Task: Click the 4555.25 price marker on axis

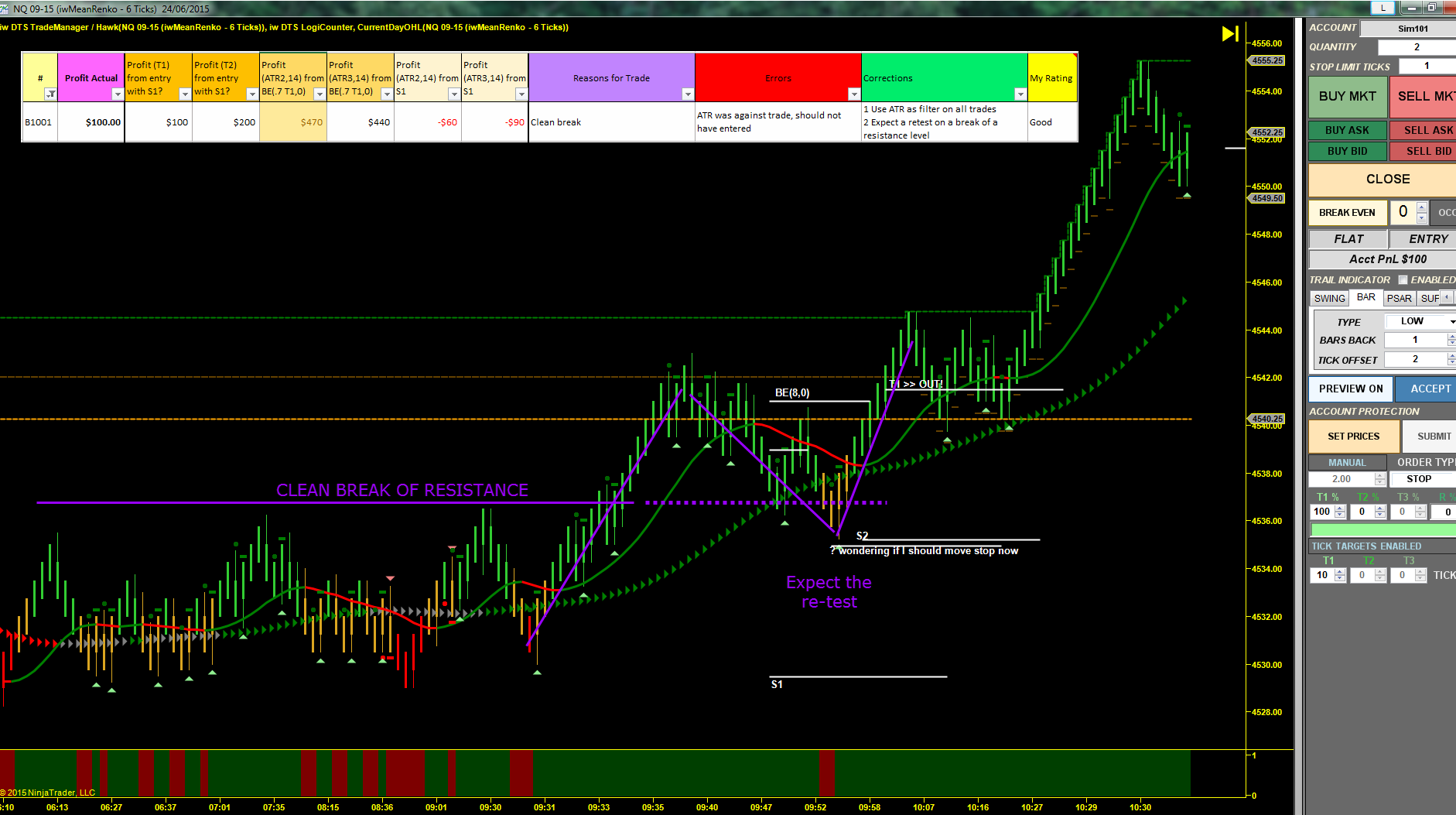Action: click(1267, 60)
